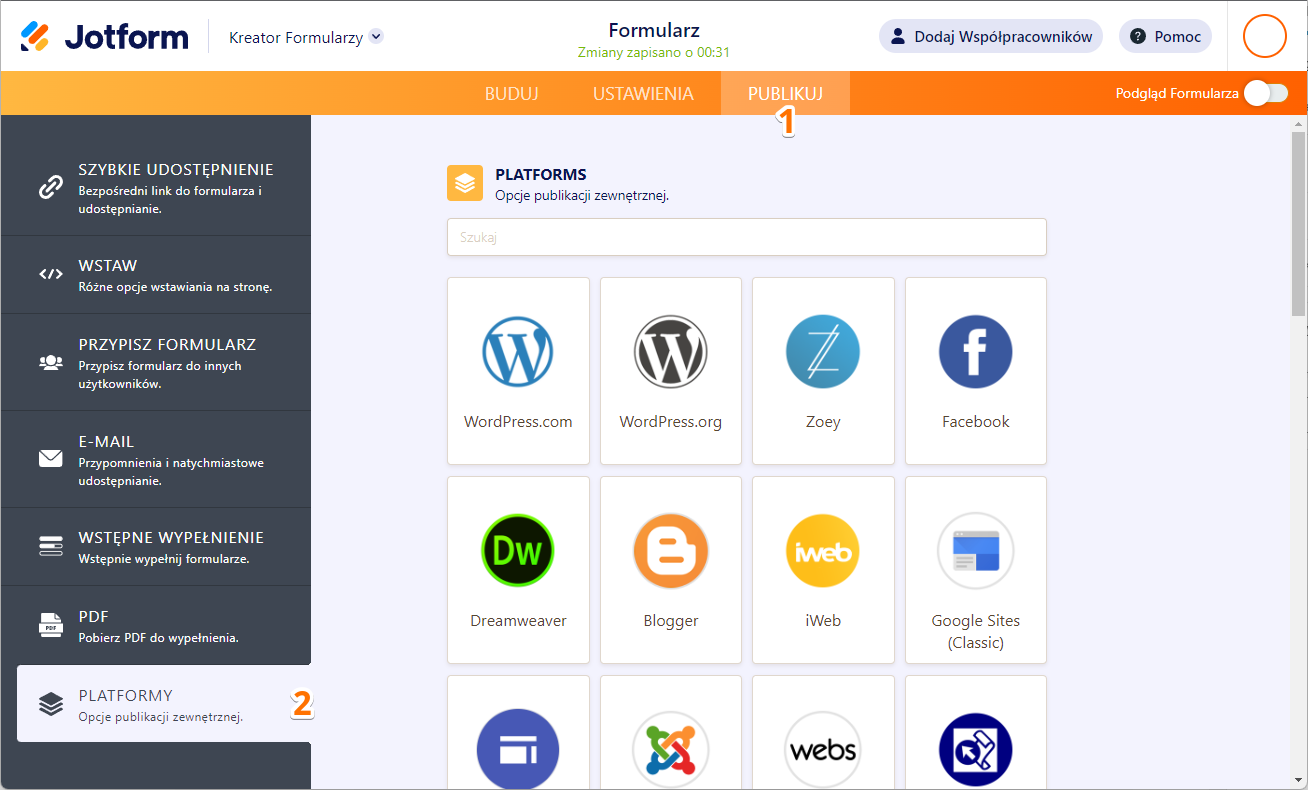
Task: Switch to the BUDUJ tab
Action: [512, 93]
